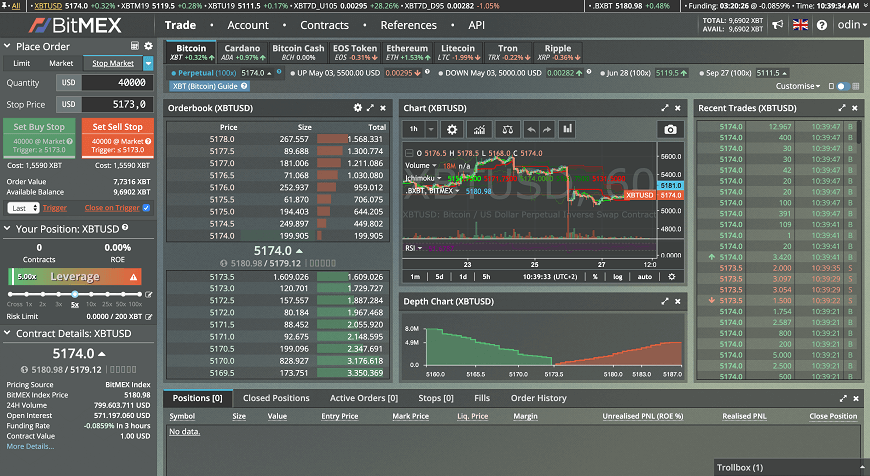Expand the Customise dropdown
Image resolution: width=870 pixels, height=476 pixels.
point(800,86)
